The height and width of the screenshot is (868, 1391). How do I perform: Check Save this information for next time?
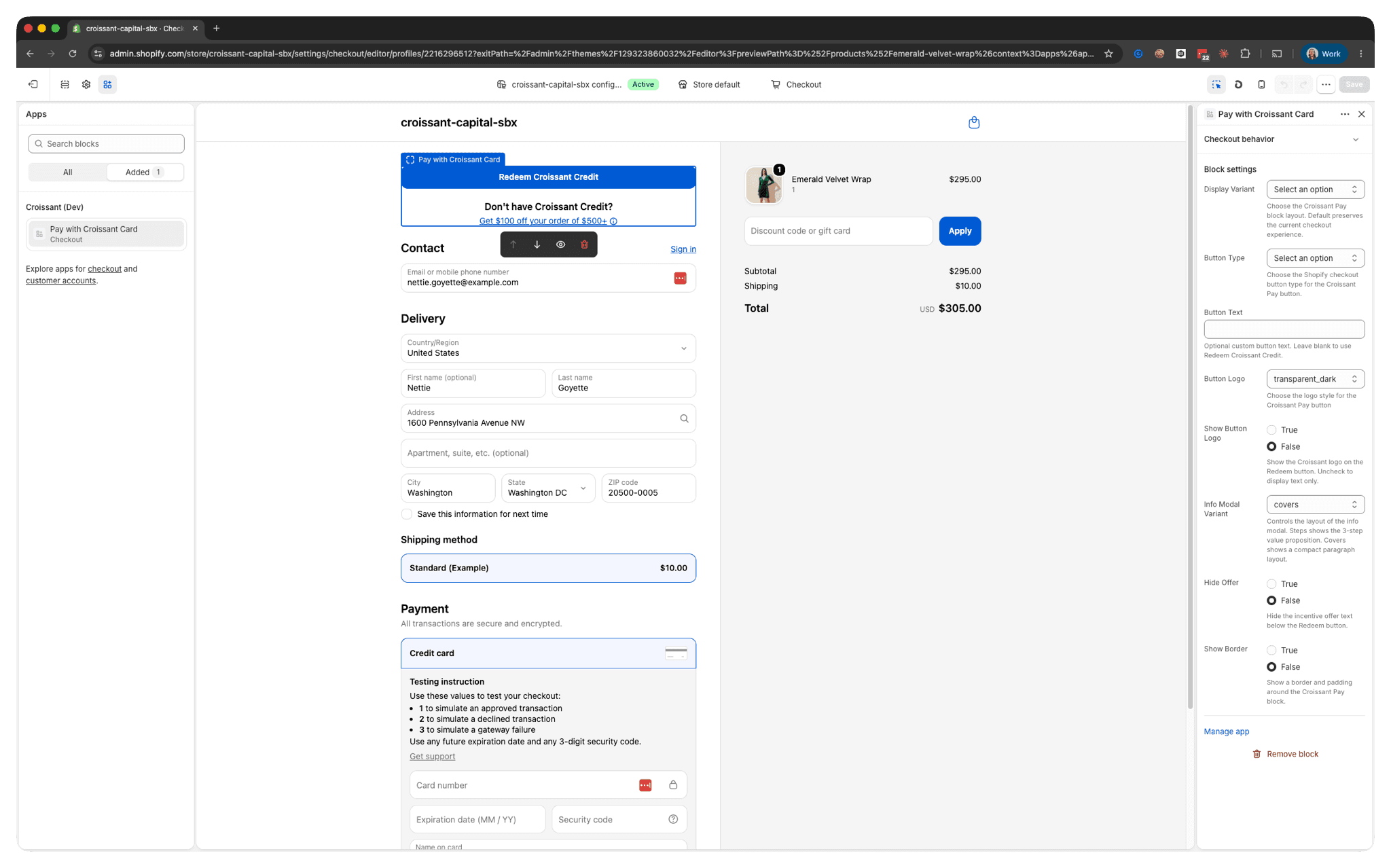pyautogui.click(x=407, y=514)
